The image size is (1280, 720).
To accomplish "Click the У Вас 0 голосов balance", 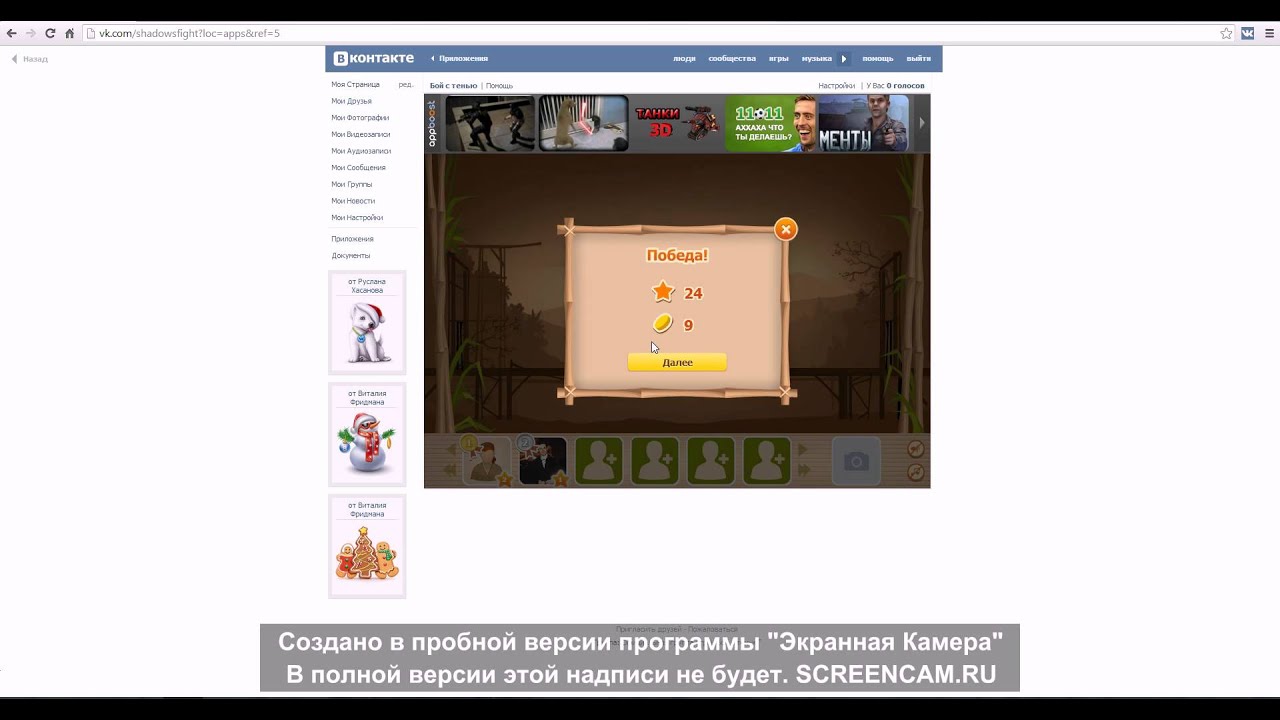I will coord(895,86).
